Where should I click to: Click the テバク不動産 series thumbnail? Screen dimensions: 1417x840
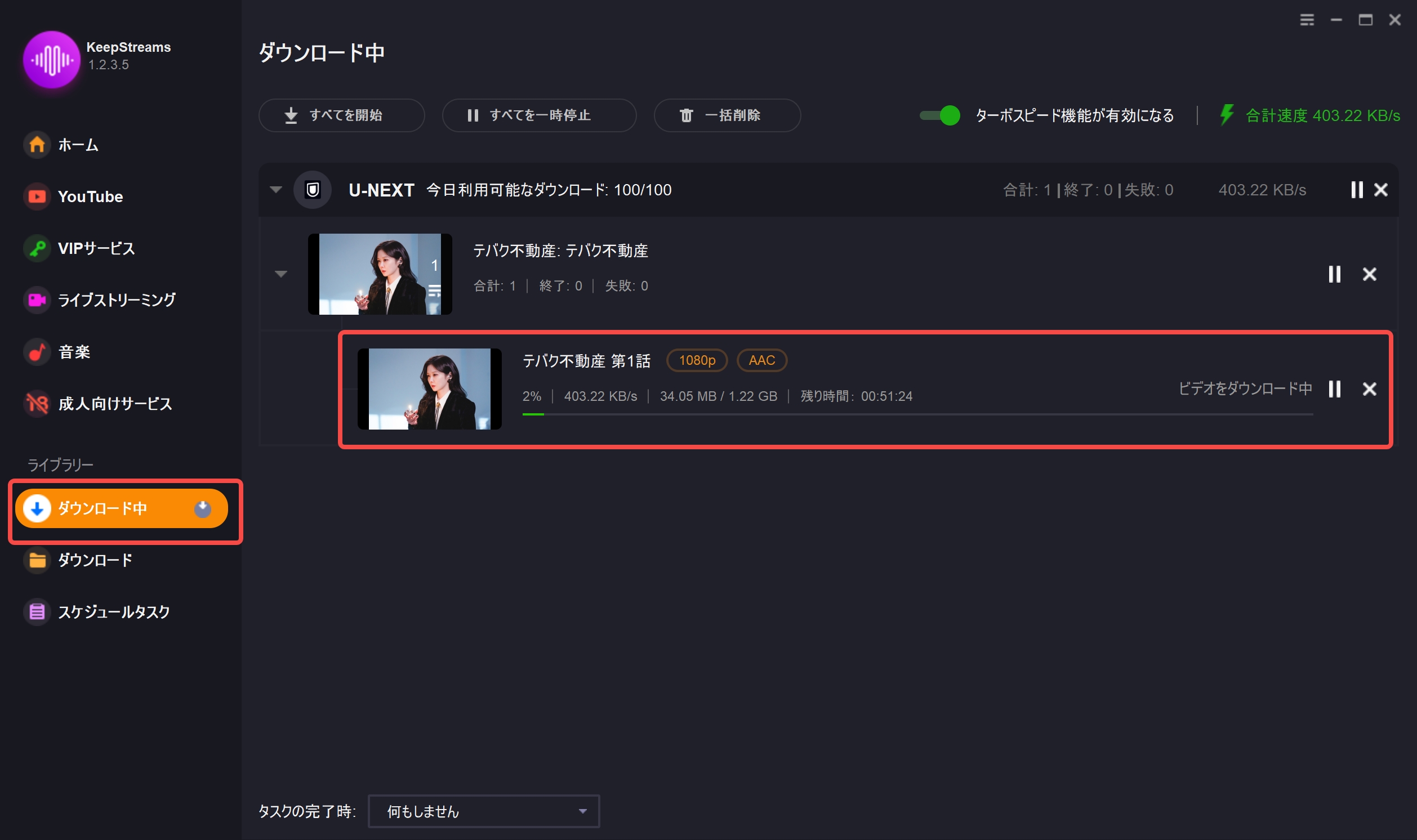(x=380, y=274)
